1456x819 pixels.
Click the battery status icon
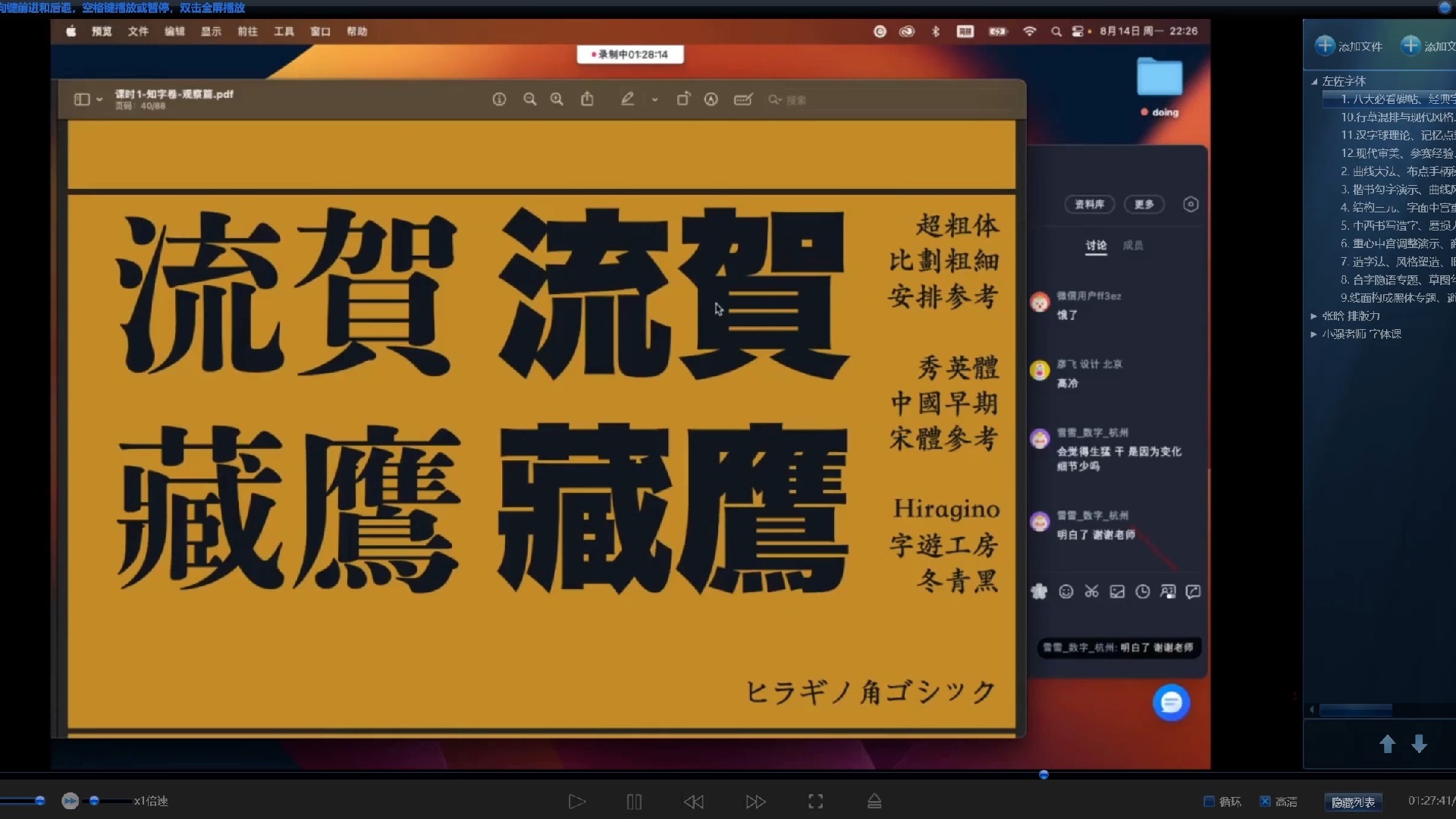(x=998, y=31)
